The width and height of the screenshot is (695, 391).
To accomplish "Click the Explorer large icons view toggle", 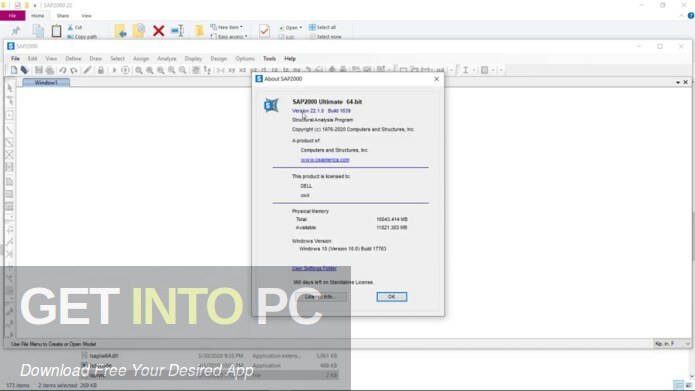I will tap(689, 385).
